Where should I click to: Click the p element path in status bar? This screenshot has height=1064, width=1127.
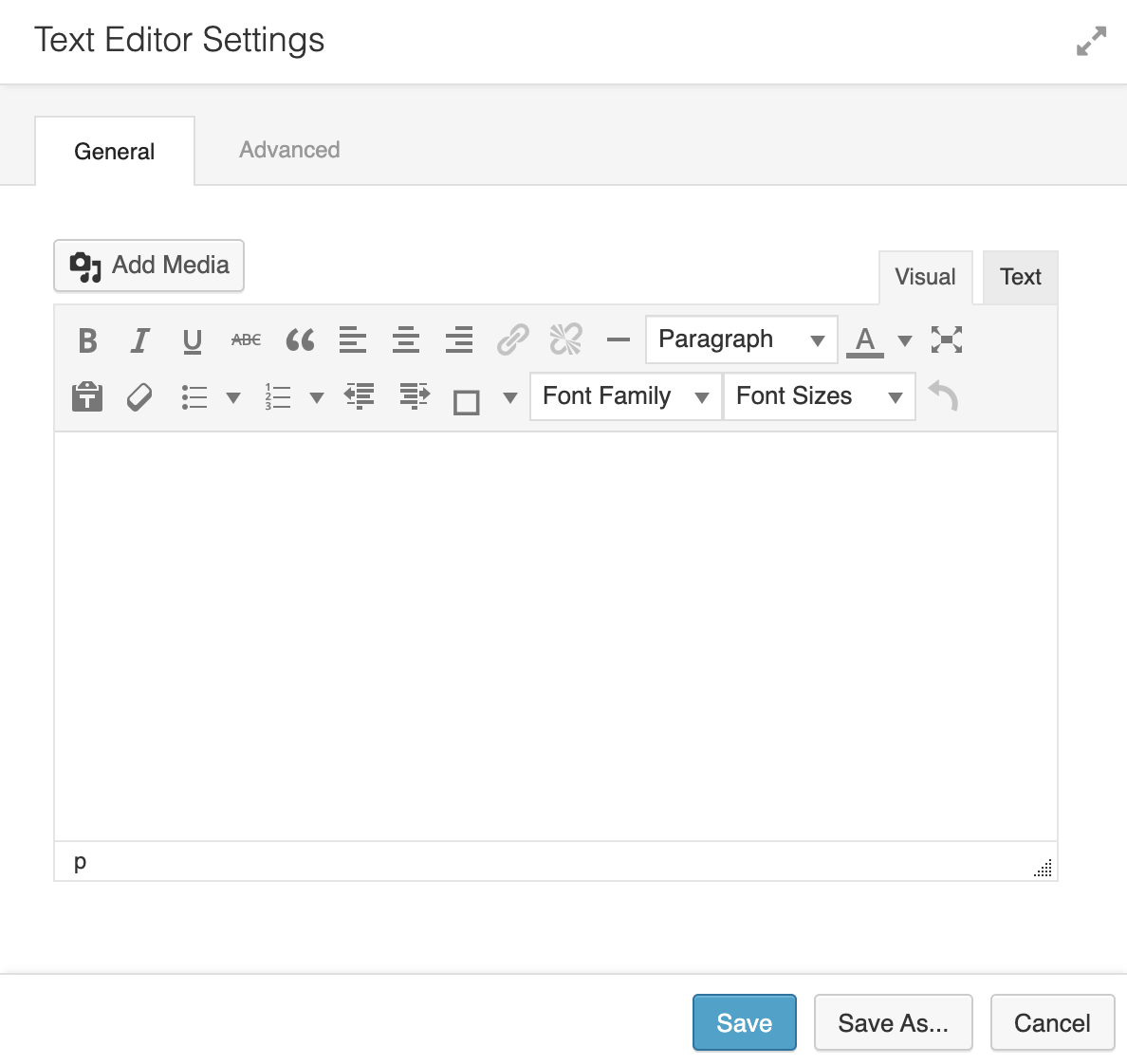(80, 861)
